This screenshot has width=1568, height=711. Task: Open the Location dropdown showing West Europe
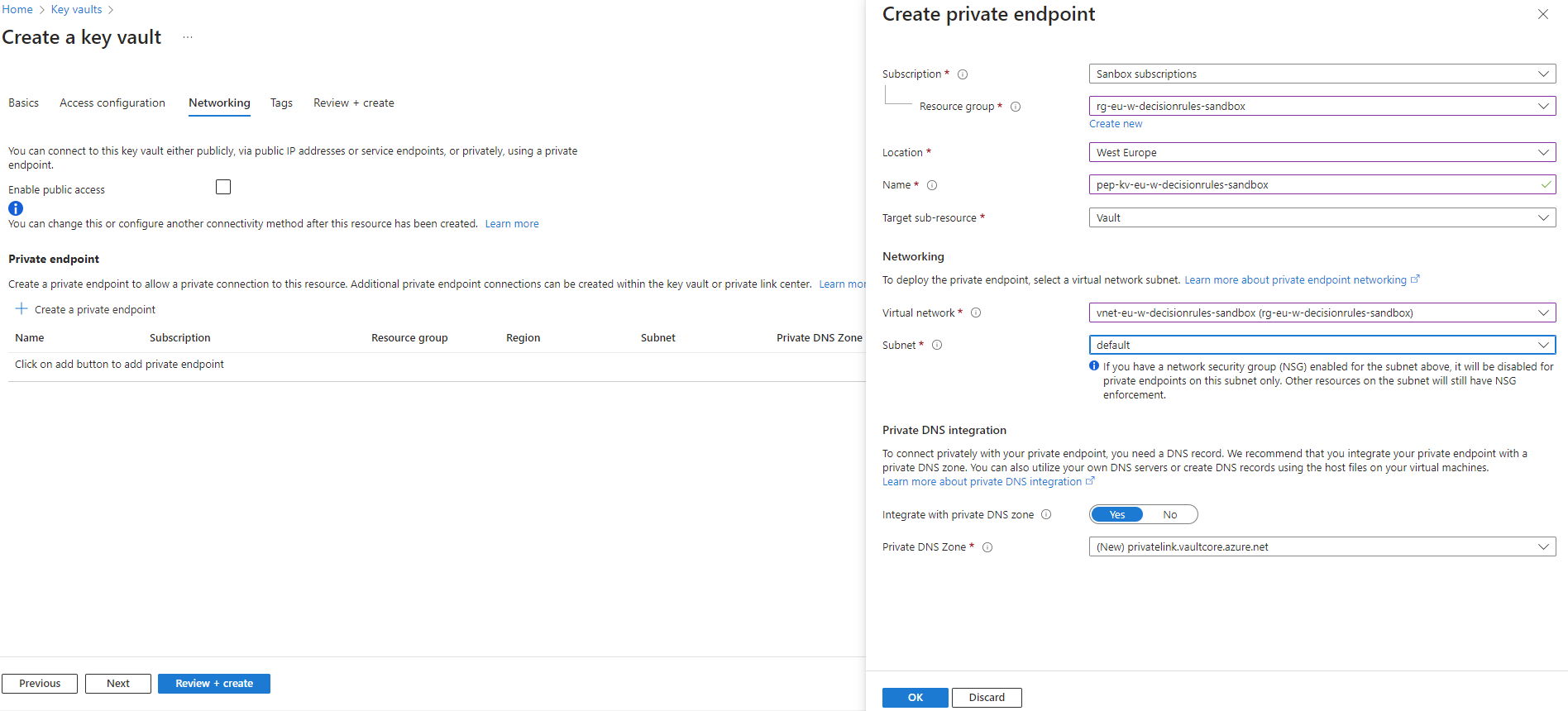1322,153
